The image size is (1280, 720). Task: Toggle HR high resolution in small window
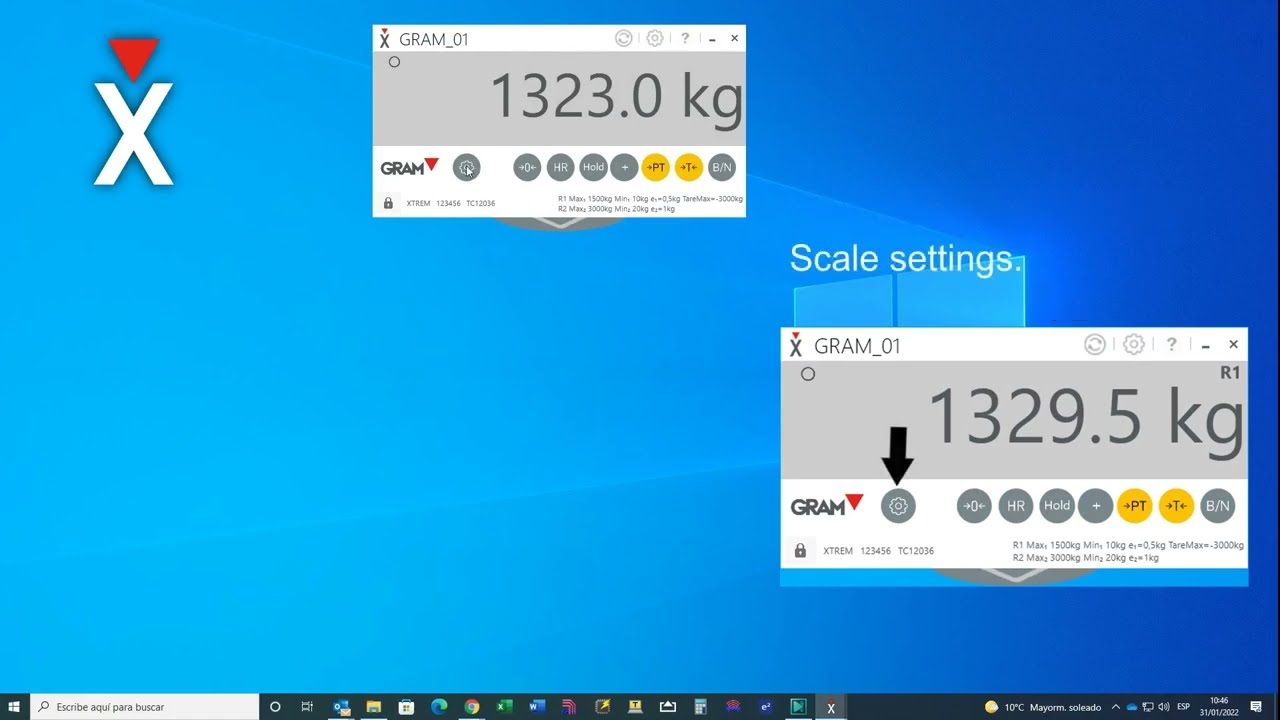pos(561,168)
